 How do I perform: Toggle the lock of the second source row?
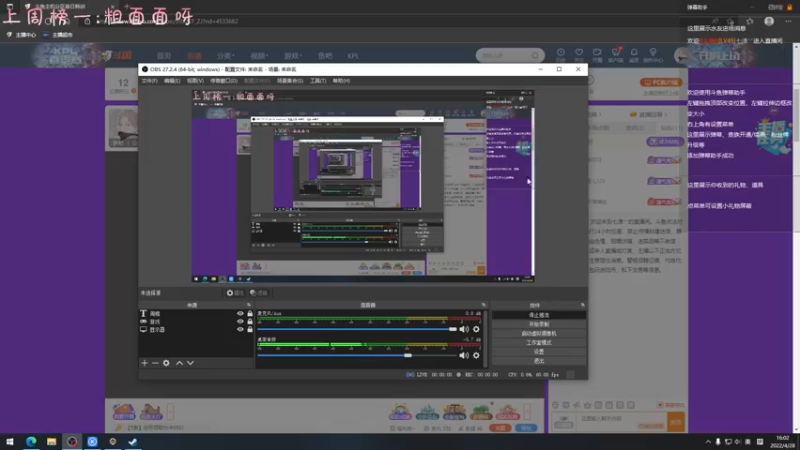click(250, 321)
